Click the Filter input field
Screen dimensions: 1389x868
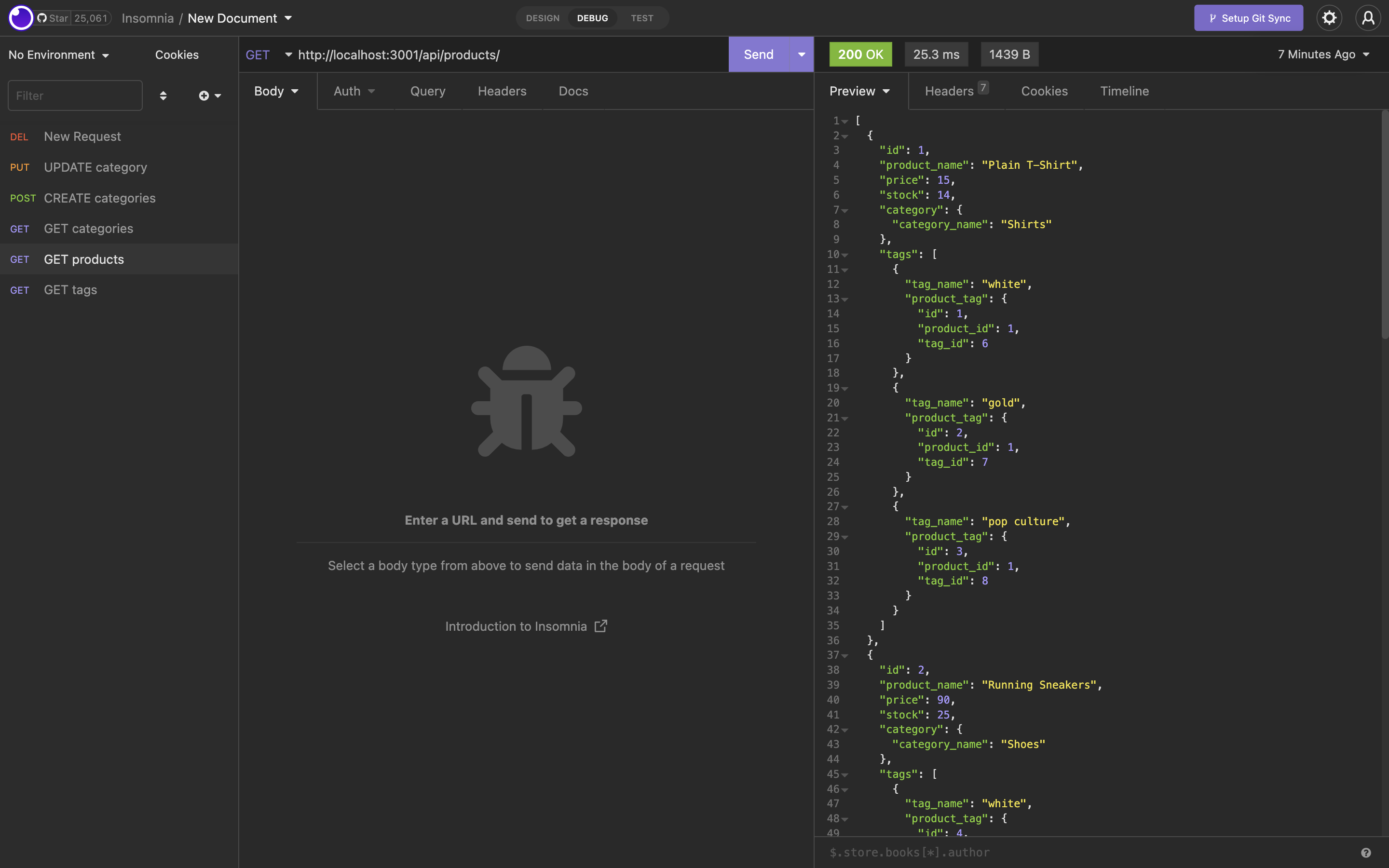[x=75, y=96]
